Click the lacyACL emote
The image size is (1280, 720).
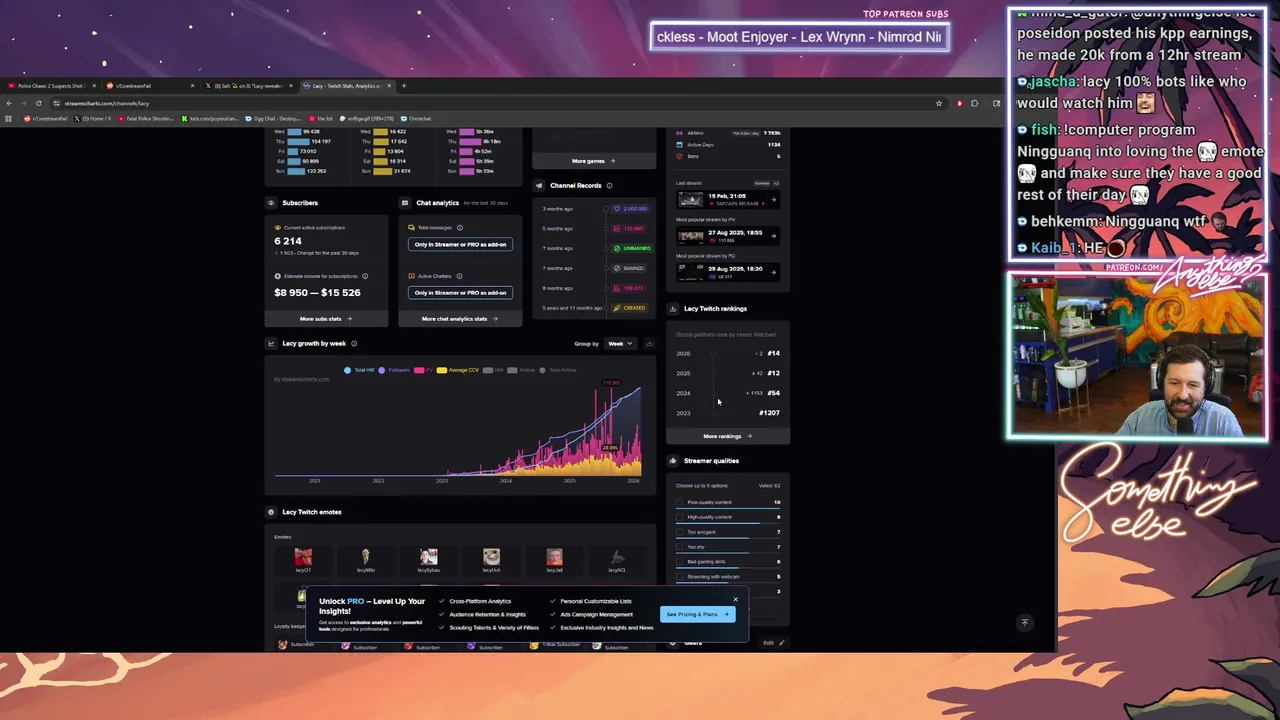coord(617,559)
